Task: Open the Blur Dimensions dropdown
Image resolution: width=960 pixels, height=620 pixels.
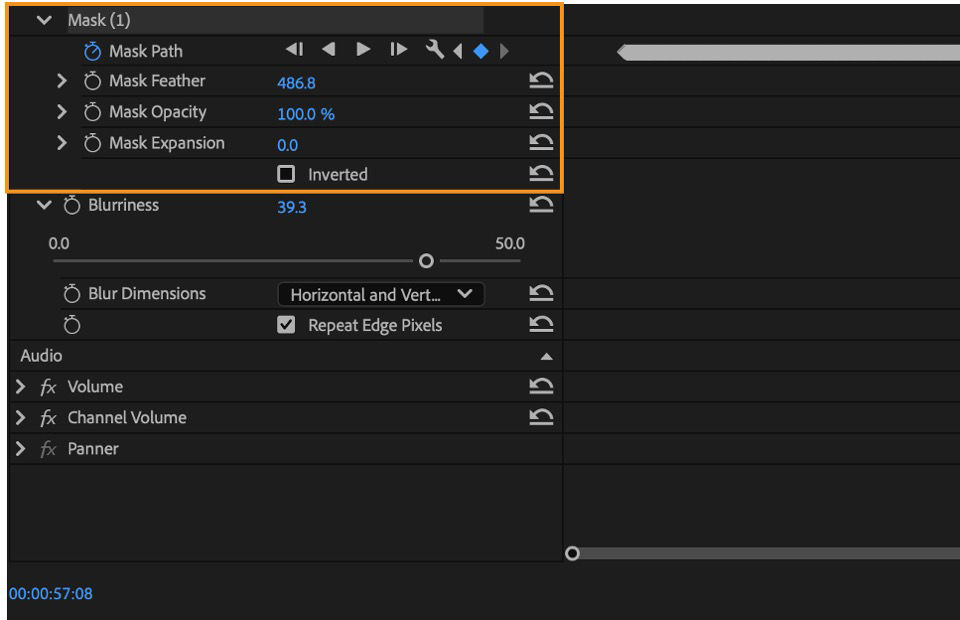Action: click(x=380, y=294)
